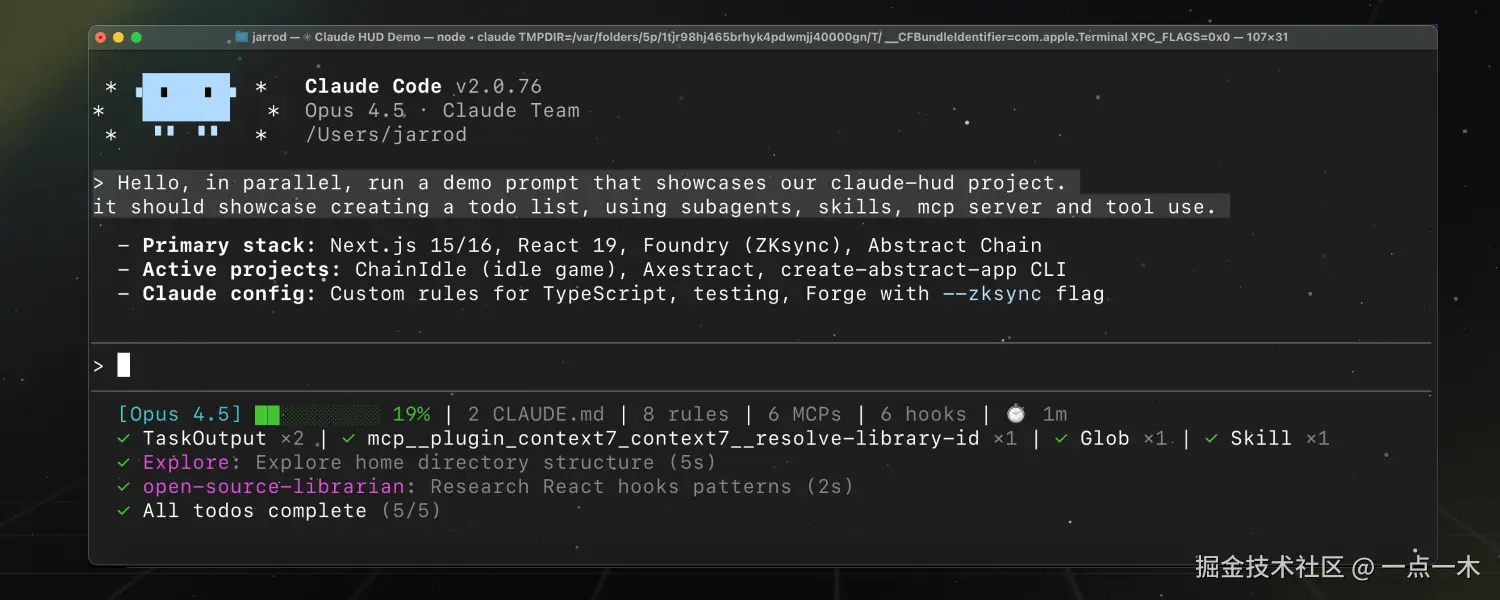
Task: Click the '/Users/jarrod' path text
Action: (x=386, y=135)
